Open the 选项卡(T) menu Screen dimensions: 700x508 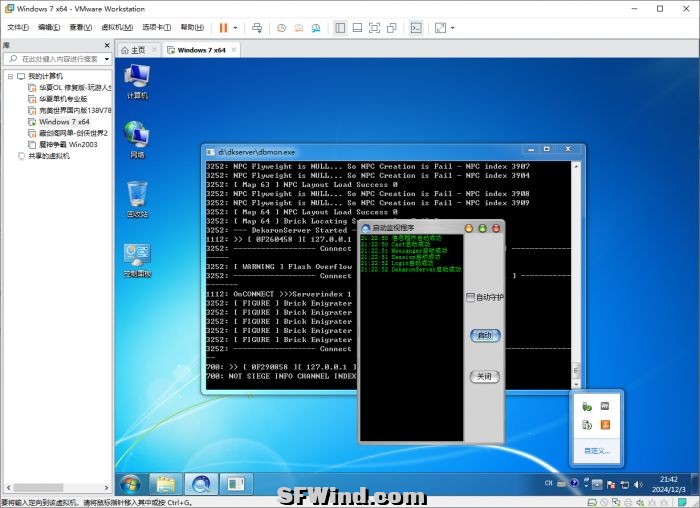(x=156, y=27)
